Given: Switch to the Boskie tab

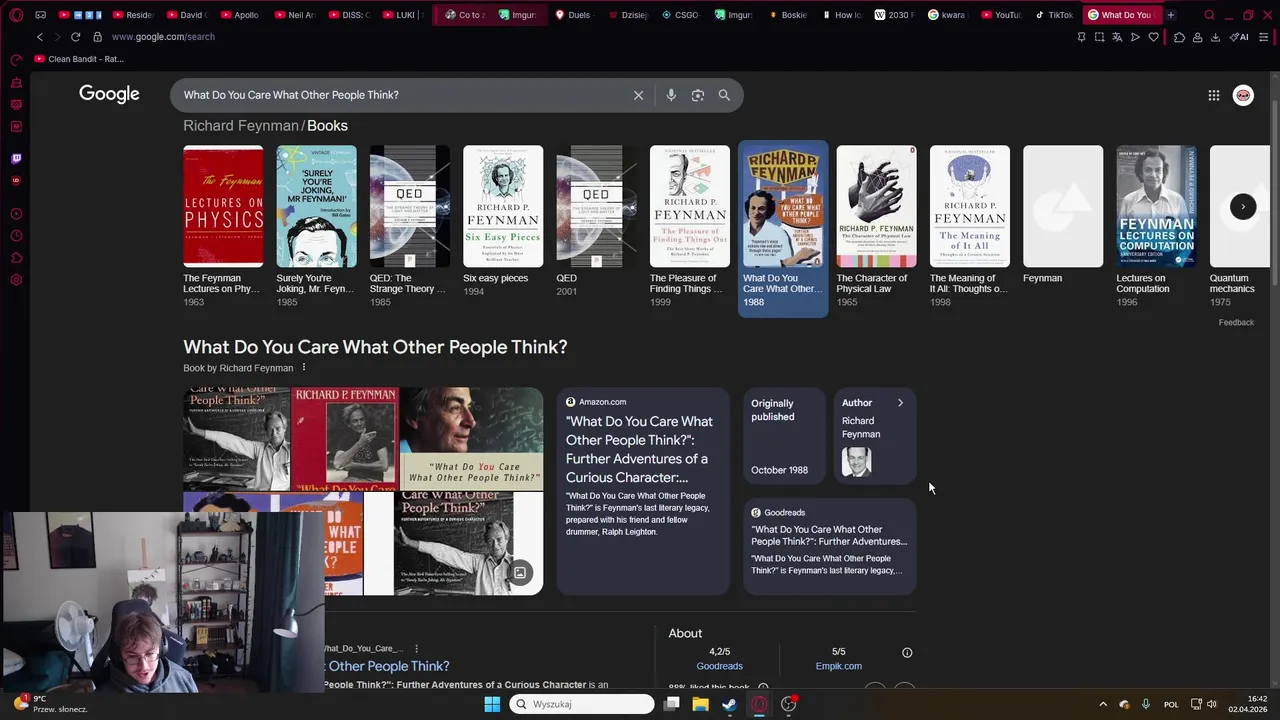Looking at the screenshot, I should pos(787,15).
